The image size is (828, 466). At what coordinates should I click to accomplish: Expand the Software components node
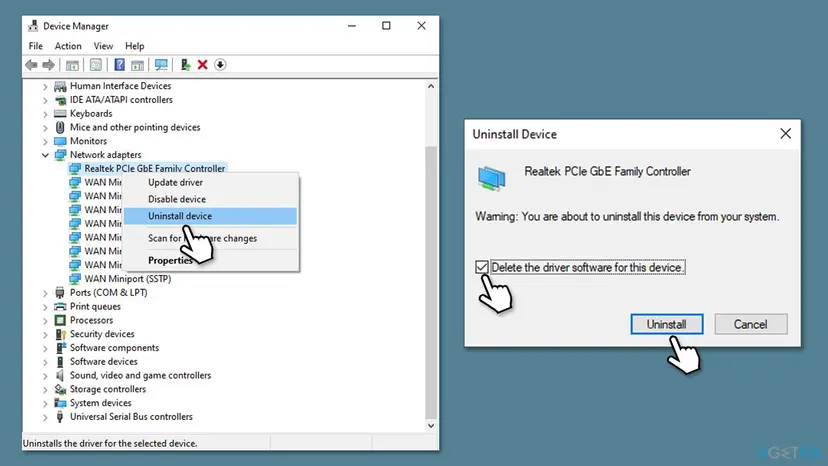(45, 348)
